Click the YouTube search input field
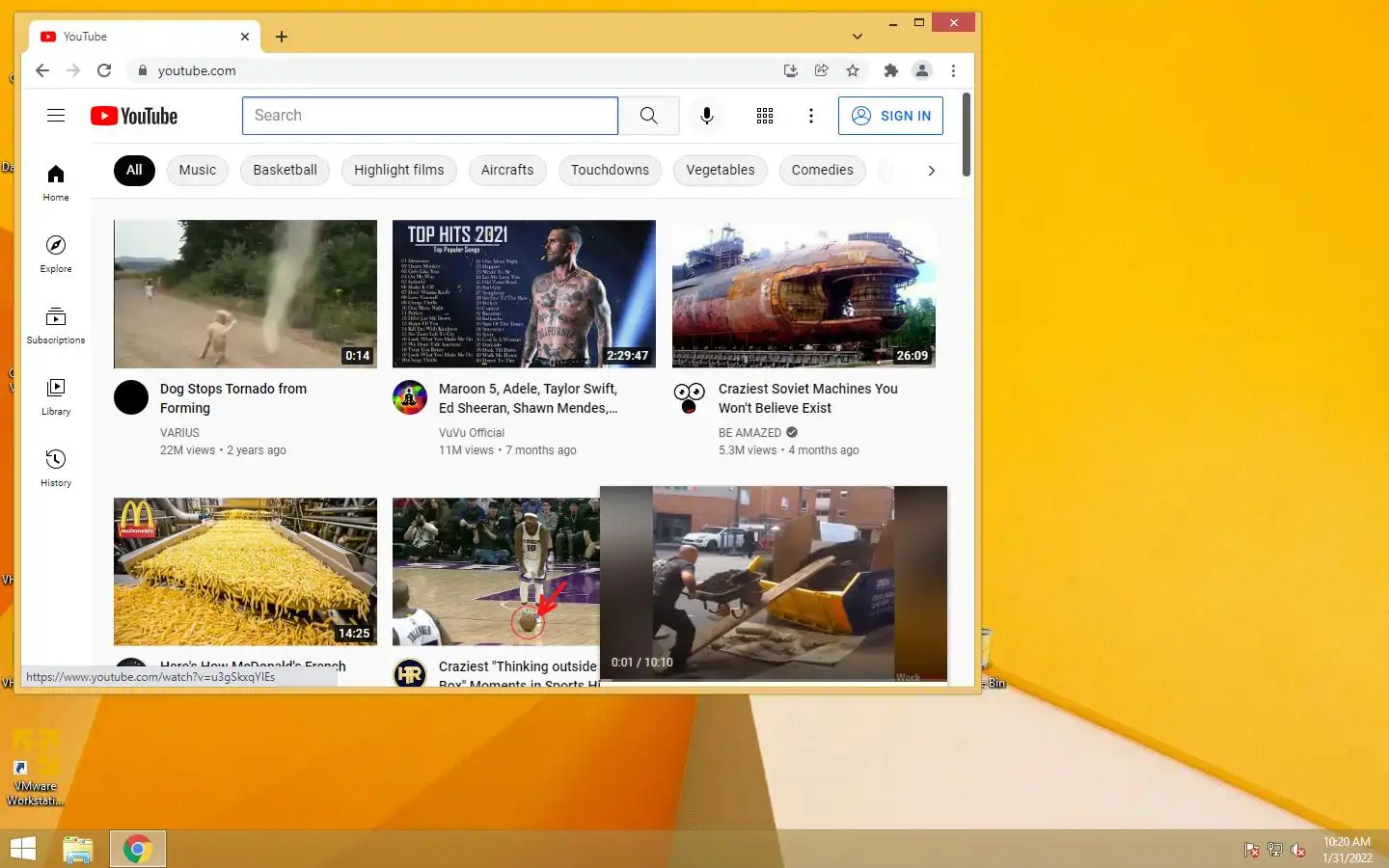1389x868 pixels. click(x=430, y=116)
